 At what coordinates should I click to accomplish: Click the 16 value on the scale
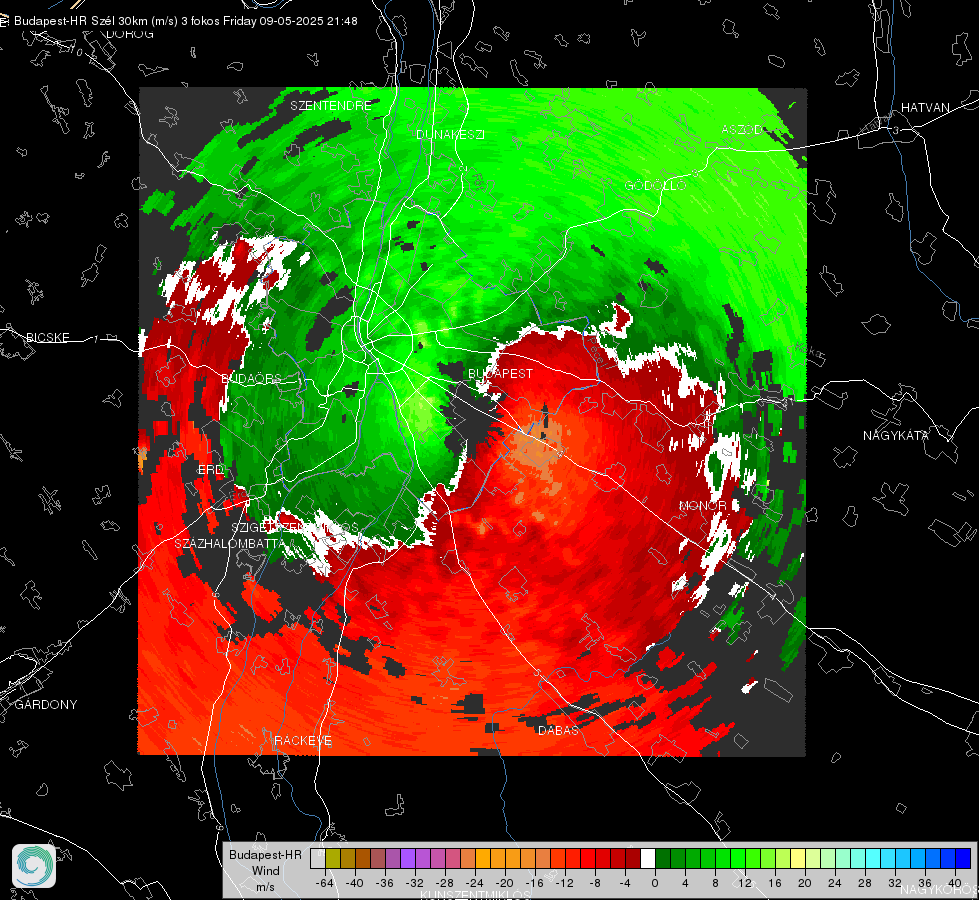(775, 883)
